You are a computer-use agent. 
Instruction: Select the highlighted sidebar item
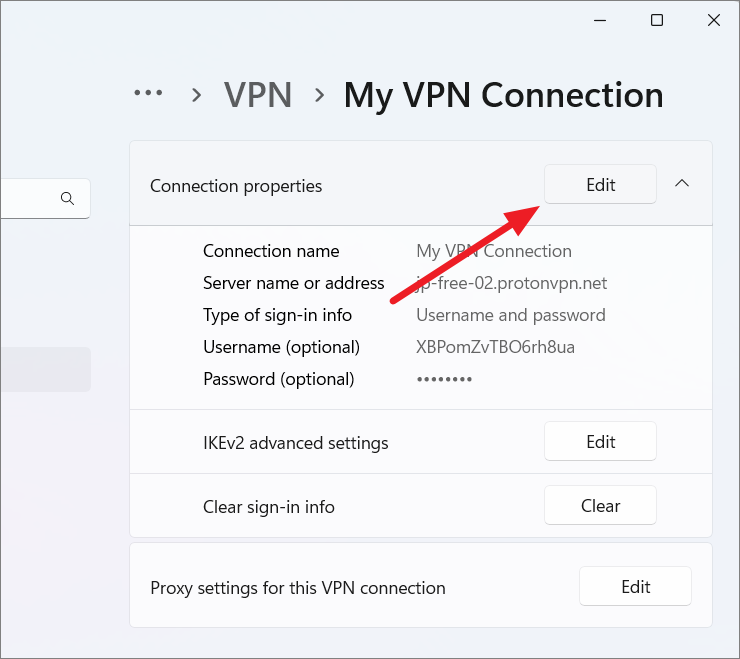pos(45,370)
